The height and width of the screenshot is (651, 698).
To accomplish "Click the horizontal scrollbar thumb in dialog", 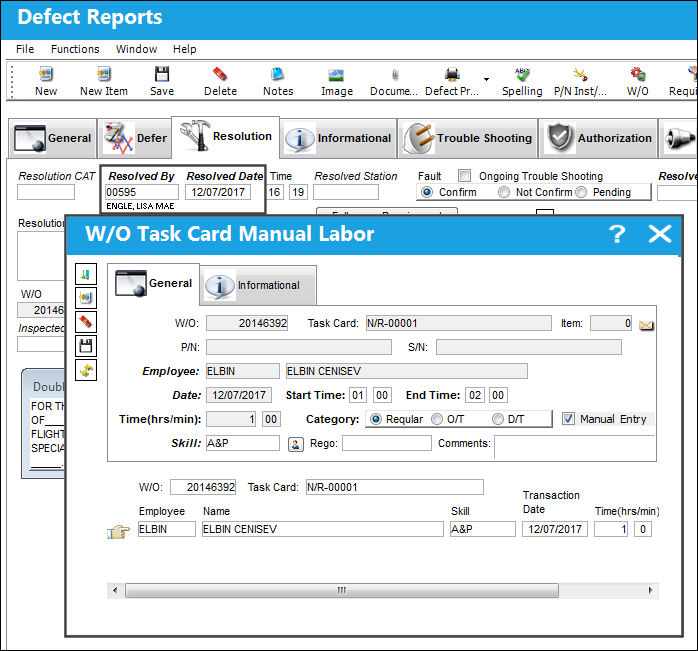I will (x=341, y=590).
